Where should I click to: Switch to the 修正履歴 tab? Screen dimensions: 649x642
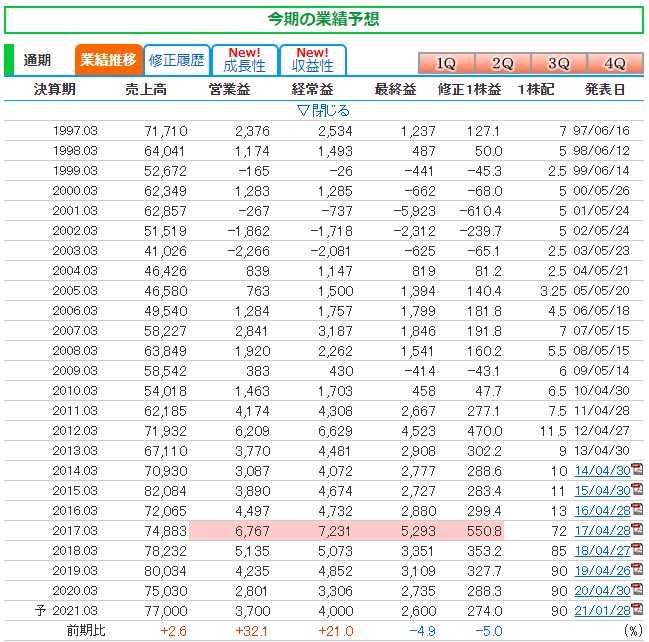point(175,60)
